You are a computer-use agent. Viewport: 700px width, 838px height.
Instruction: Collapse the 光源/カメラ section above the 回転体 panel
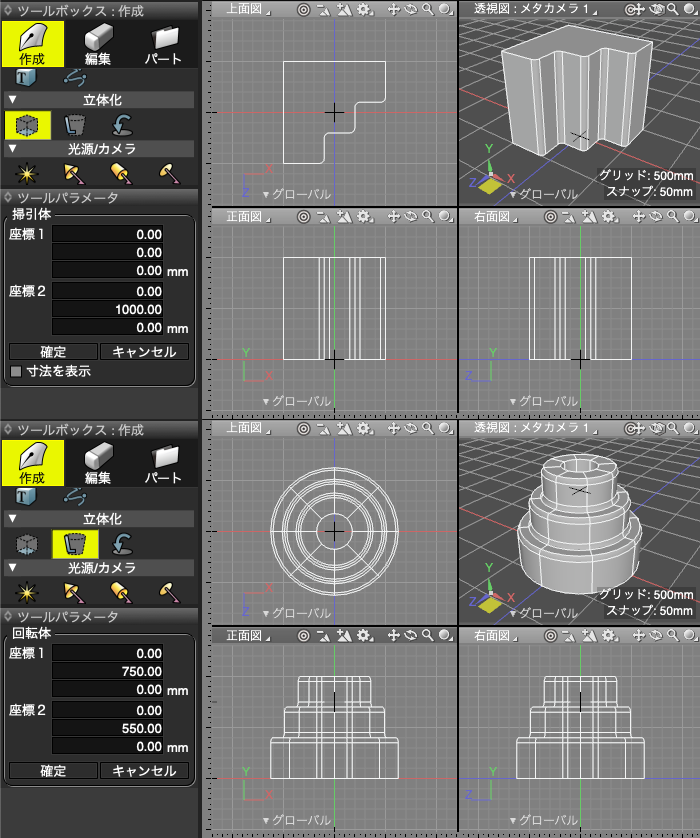coord(12,567)
